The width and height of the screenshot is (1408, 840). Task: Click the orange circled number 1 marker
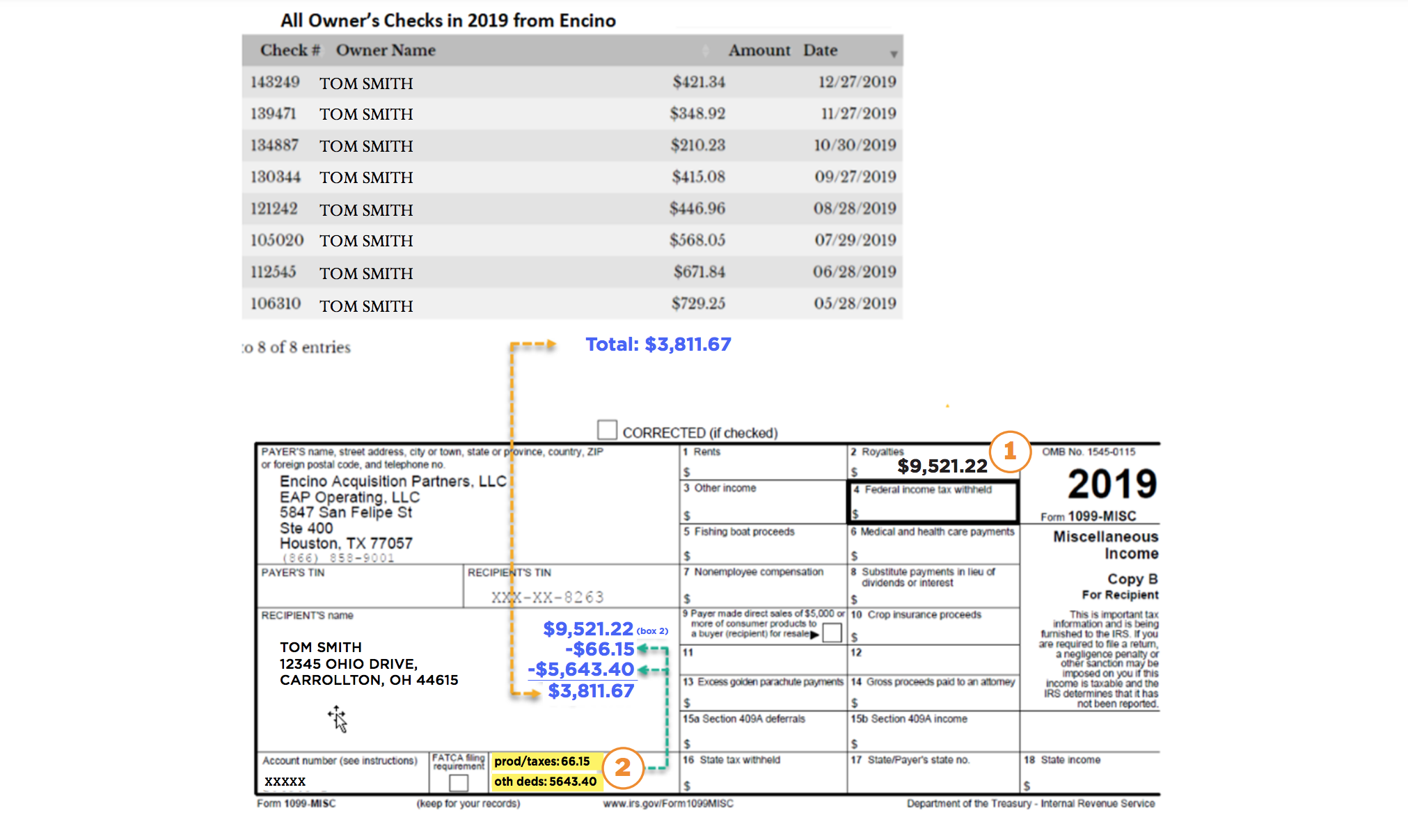click(x=1009, y=452)
